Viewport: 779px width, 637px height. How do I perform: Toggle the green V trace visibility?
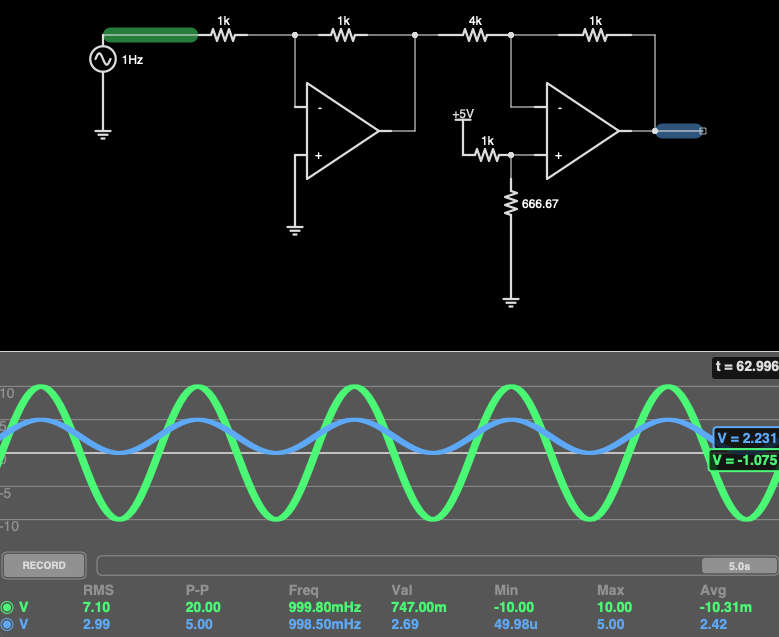tap(7, 607)
